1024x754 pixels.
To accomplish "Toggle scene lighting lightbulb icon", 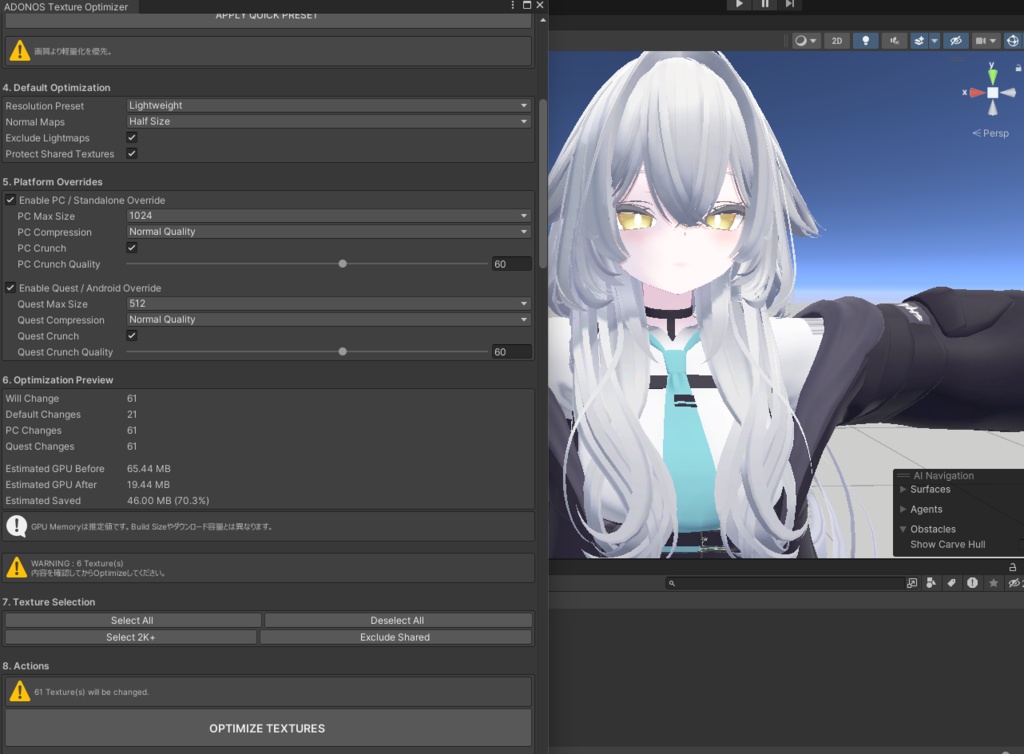I will [x=865, y=40].
